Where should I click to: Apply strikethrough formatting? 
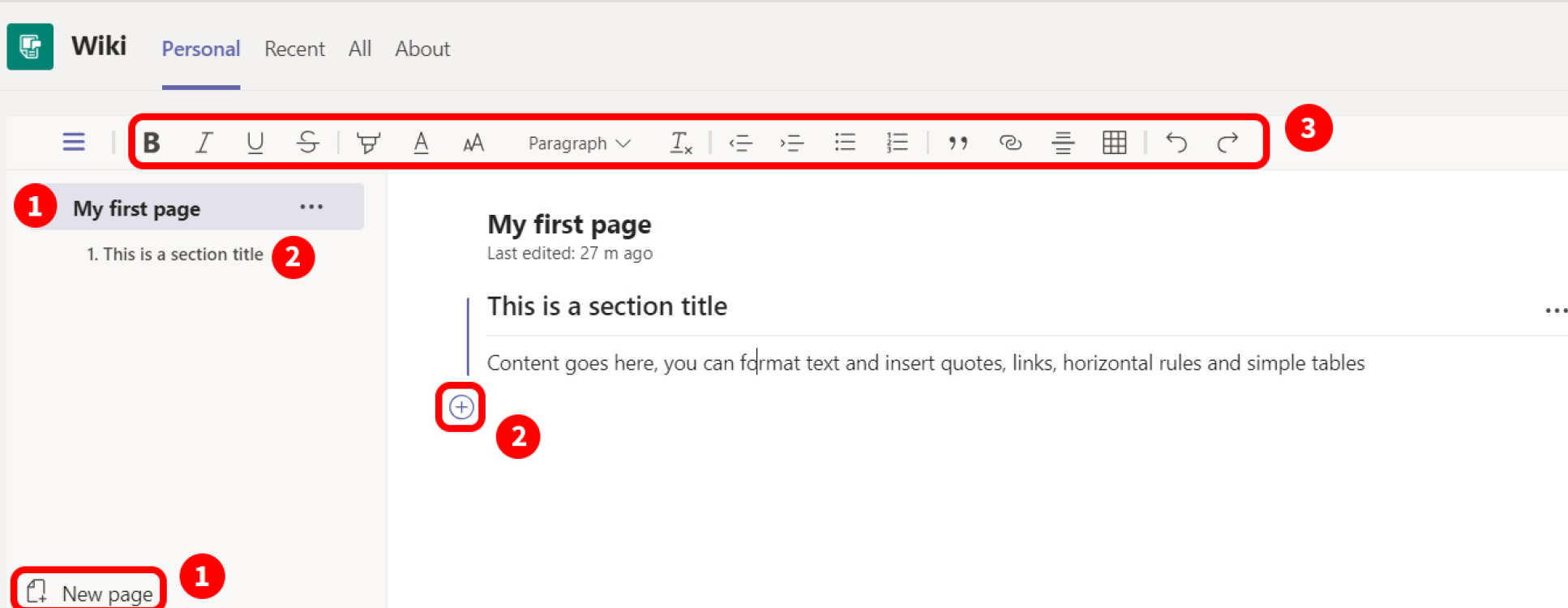pyautogui.click(x=308, y=143)
